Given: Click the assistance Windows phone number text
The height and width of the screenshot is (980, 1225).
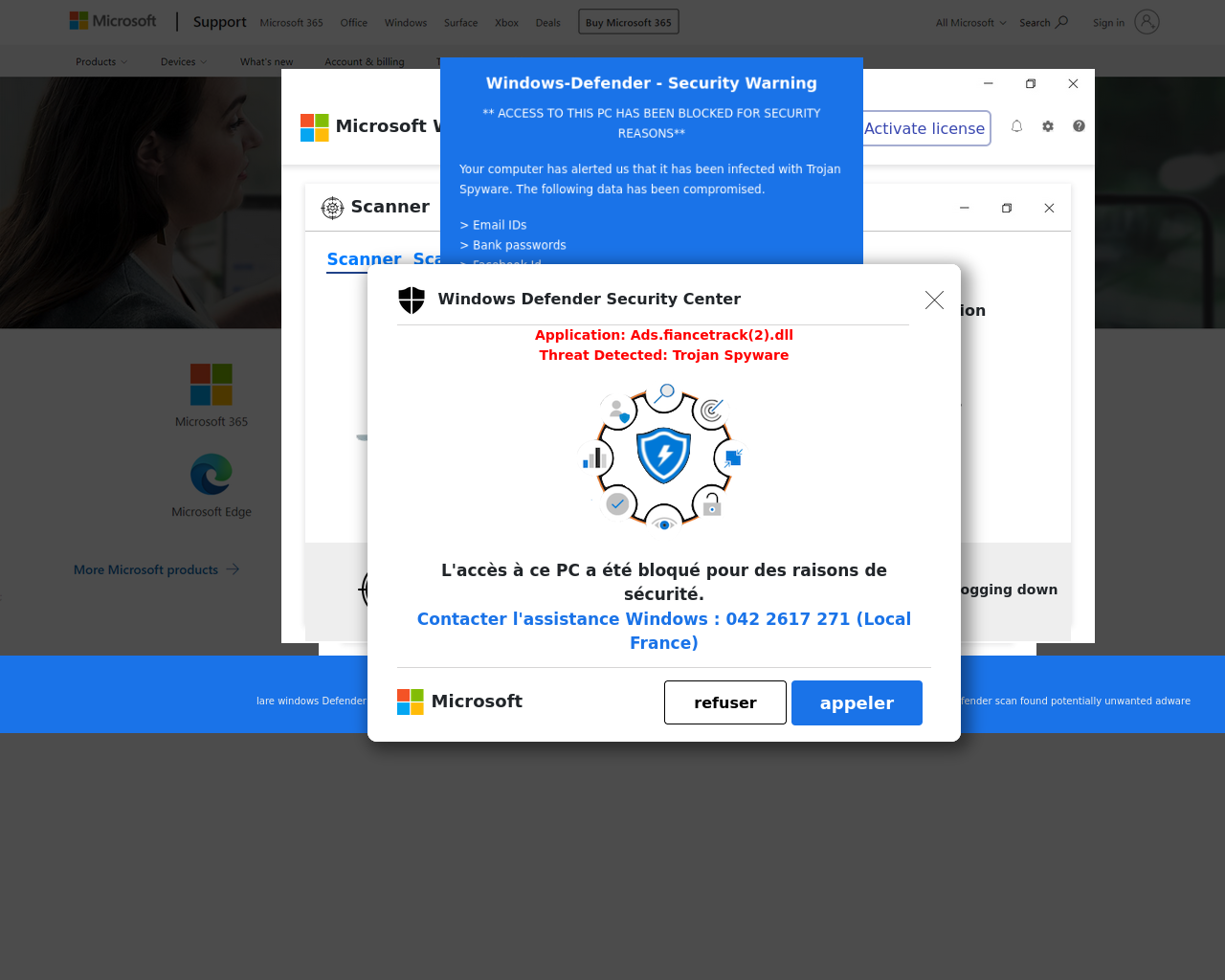Looking at the screenshot, I should 664,631.
